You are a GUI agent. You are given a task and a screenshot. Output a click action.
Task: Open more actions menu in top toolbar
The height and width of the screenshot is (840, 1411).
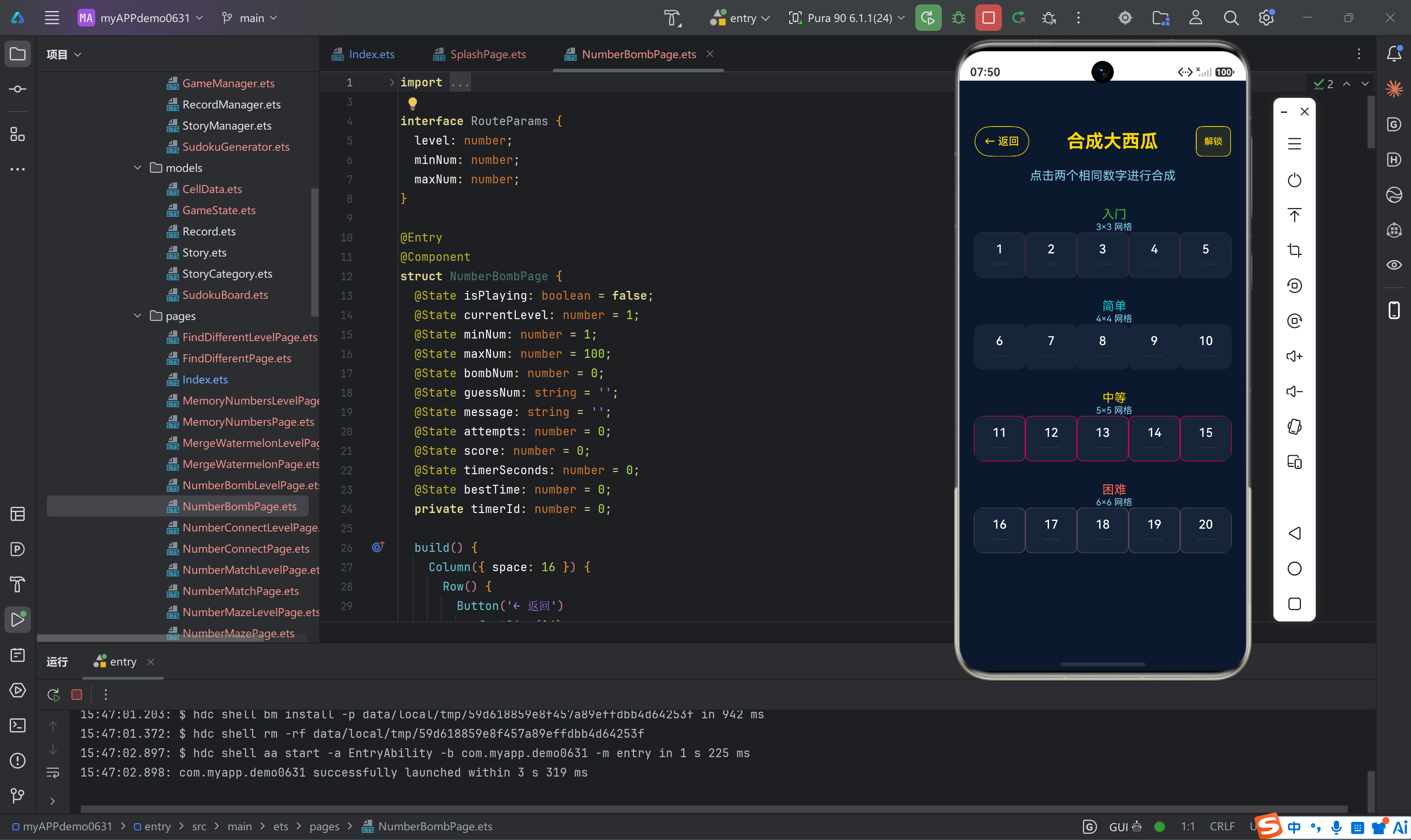tap(1079, 18)
